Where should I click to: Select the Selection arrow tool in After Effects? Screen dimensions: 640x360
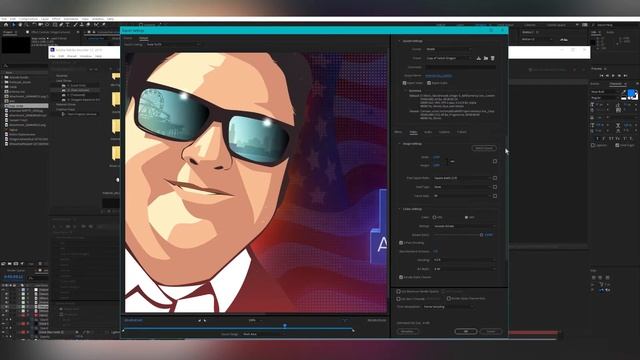point(13,25)
